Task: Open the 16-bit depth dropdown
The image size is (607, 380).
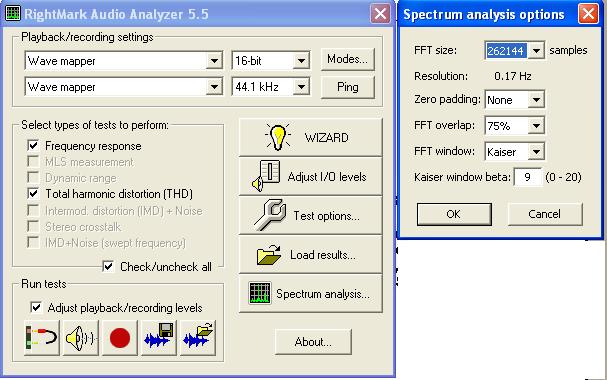Action: (301, 61)
